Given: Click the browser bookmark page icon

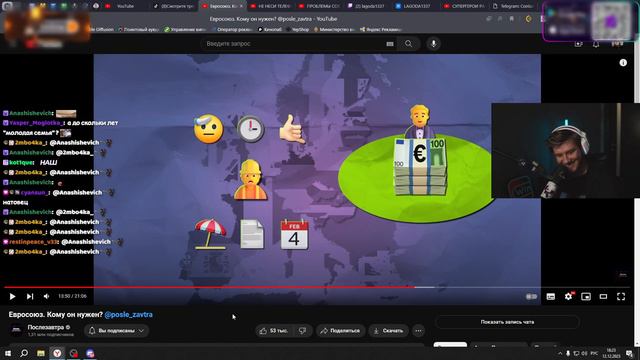Looking at the screenshot, I should coord(511,19).
